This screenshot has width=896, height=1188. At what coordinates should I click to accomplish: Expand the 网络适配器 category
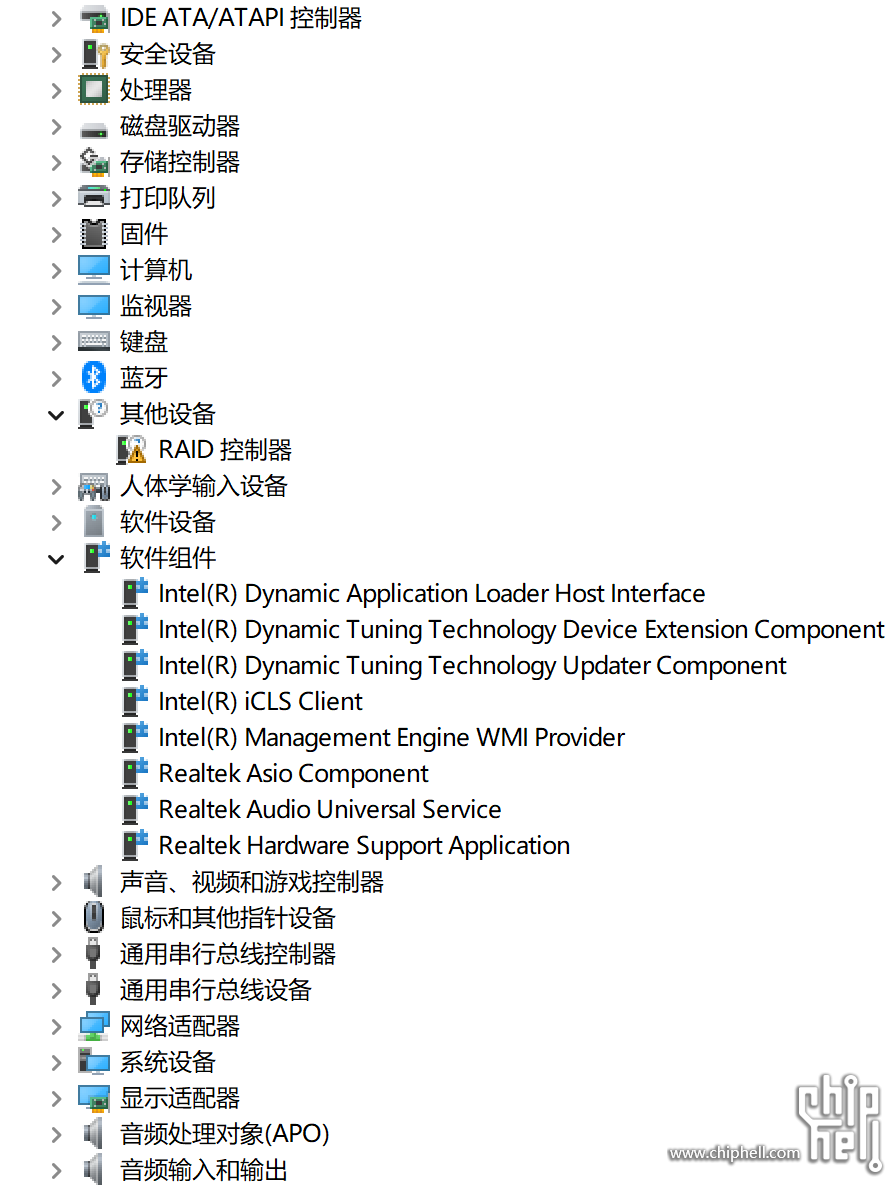click(56, 1026)
